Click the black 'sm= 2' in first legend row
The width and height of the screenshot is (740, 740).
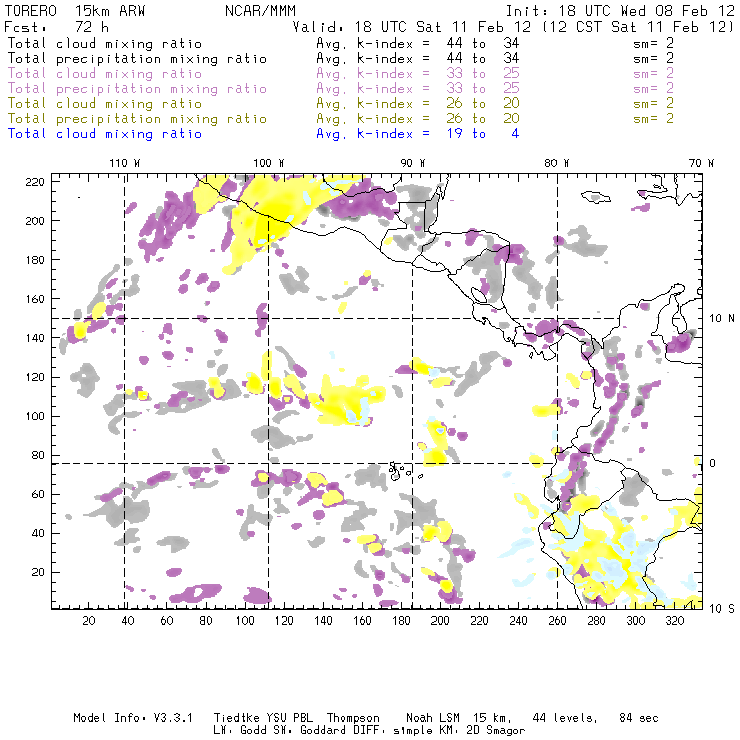point(653,43)
